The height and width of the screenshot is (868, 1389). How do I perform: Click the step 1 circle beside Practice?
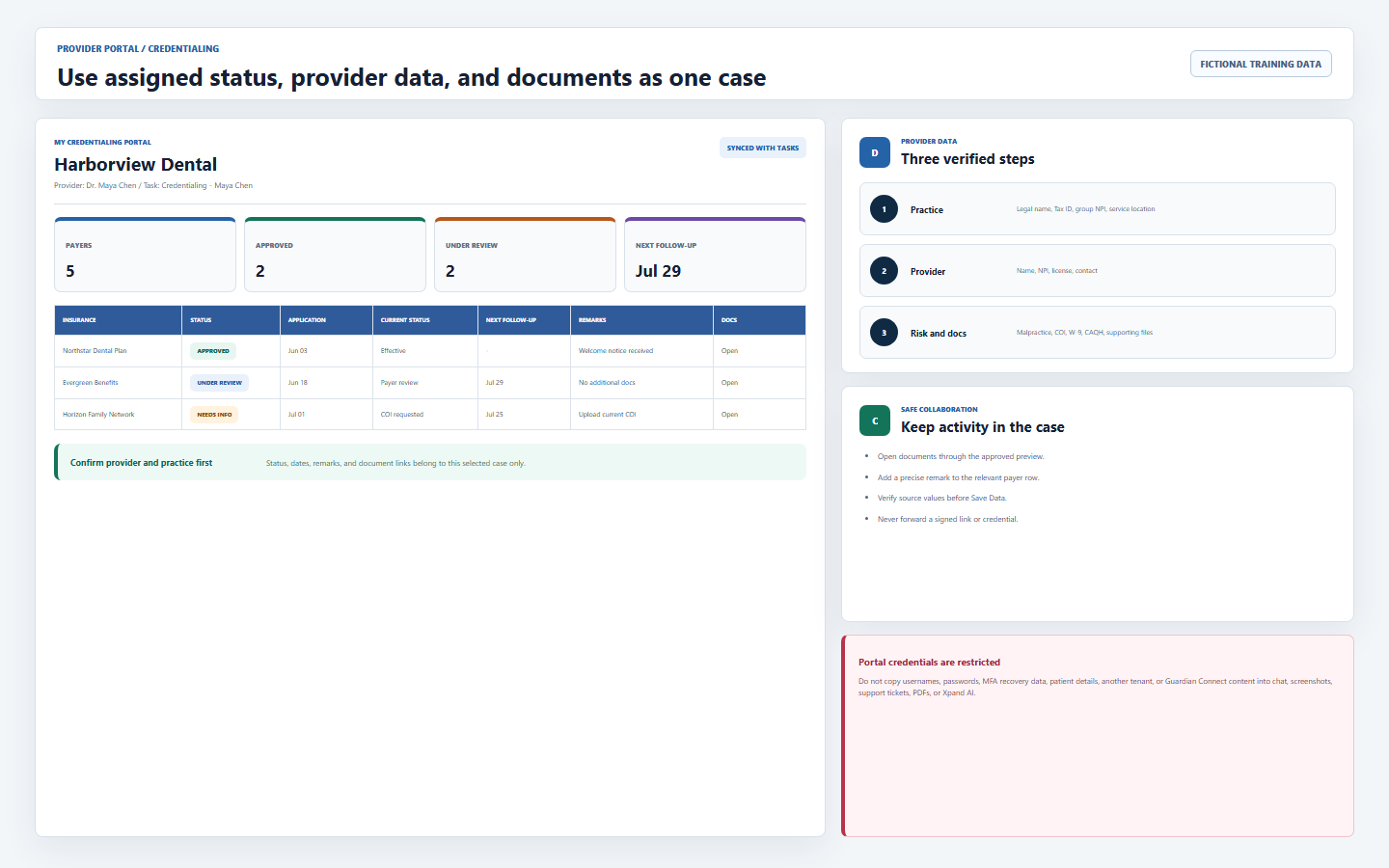point(884,209)
